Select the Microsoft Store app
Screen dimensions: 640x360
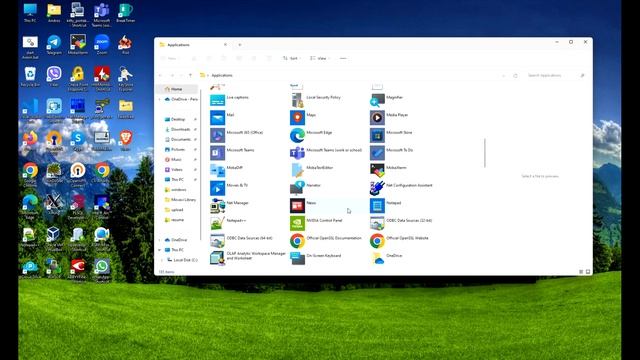(391, 135)
